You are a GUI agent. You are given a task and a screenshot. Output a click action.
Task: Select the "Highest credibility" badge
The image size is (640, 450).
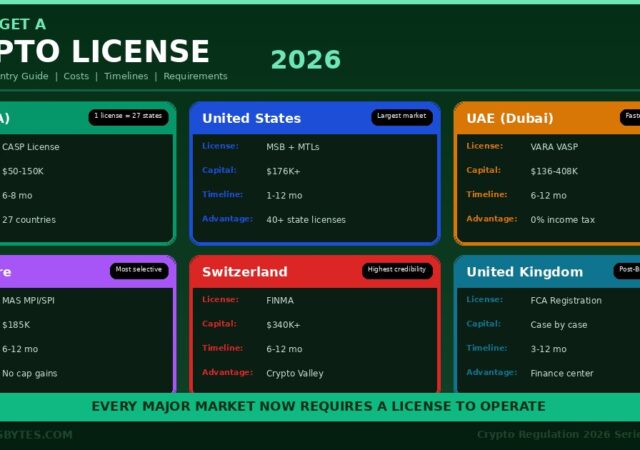coord(397,271)
